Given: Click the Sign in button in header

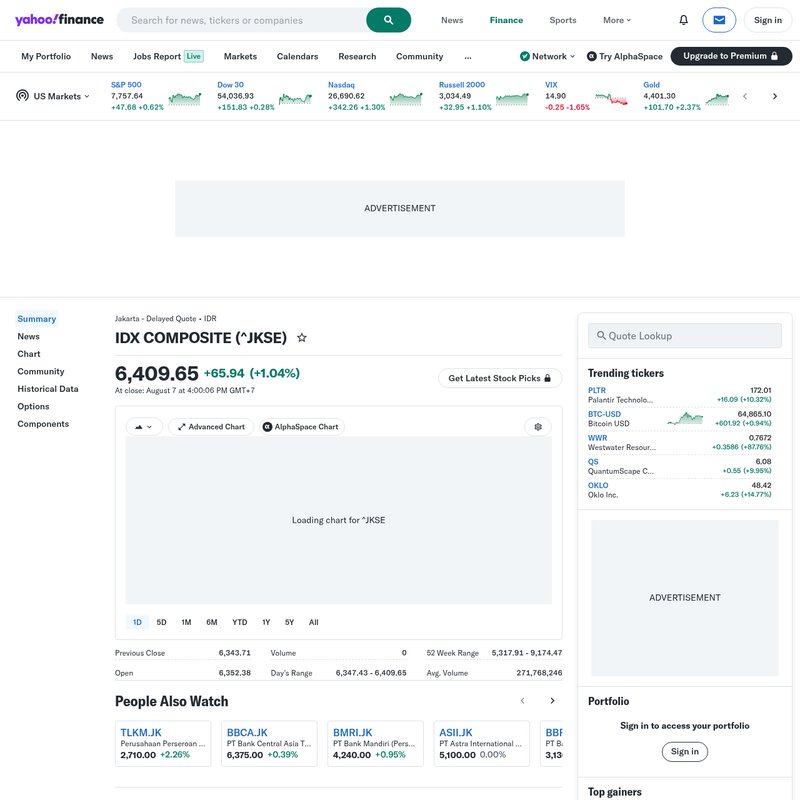Looking at the screenshot, I should [x=767, y=20].
